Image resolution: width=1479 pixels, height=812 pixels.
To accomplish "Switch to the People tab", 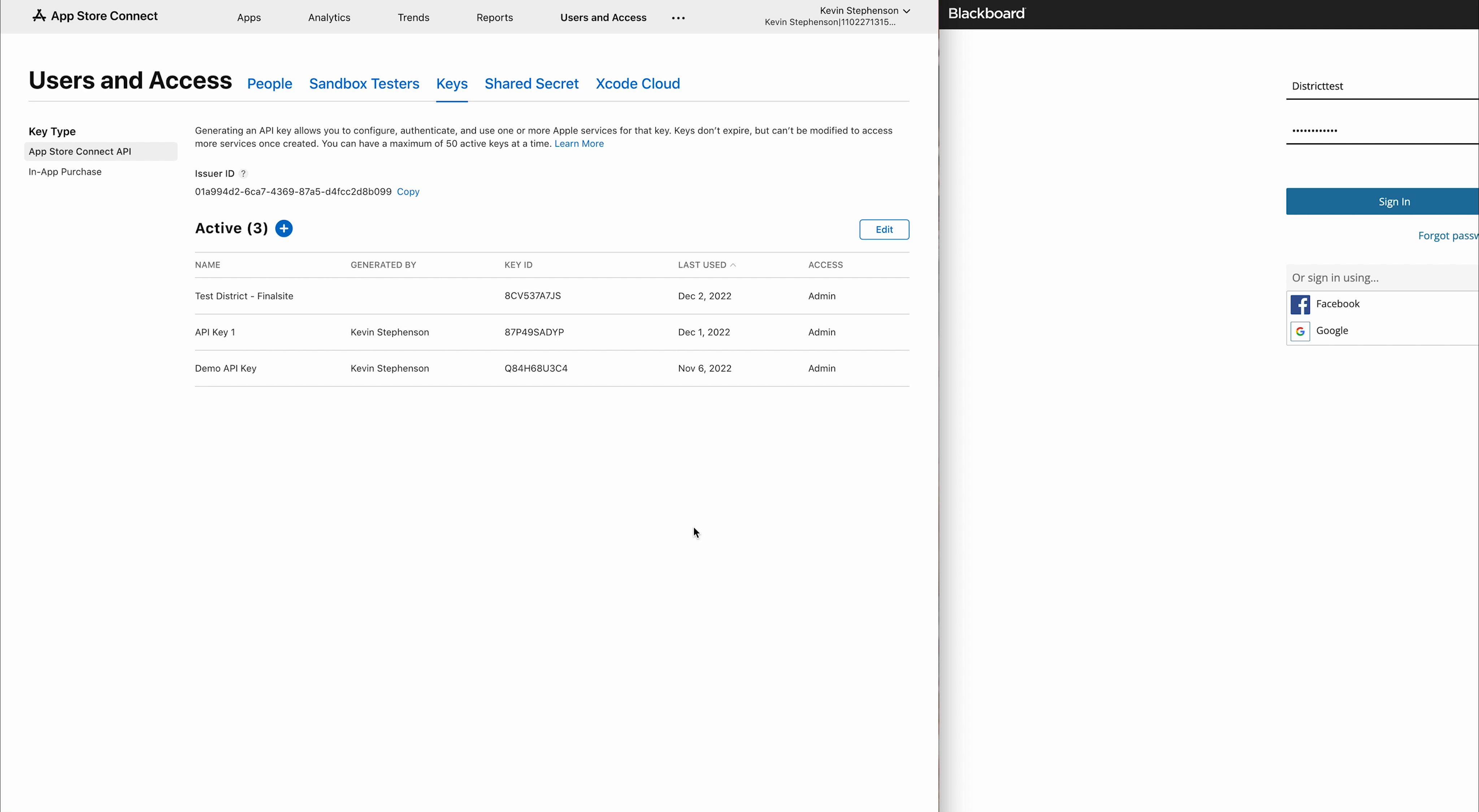I will click(269, 84).
